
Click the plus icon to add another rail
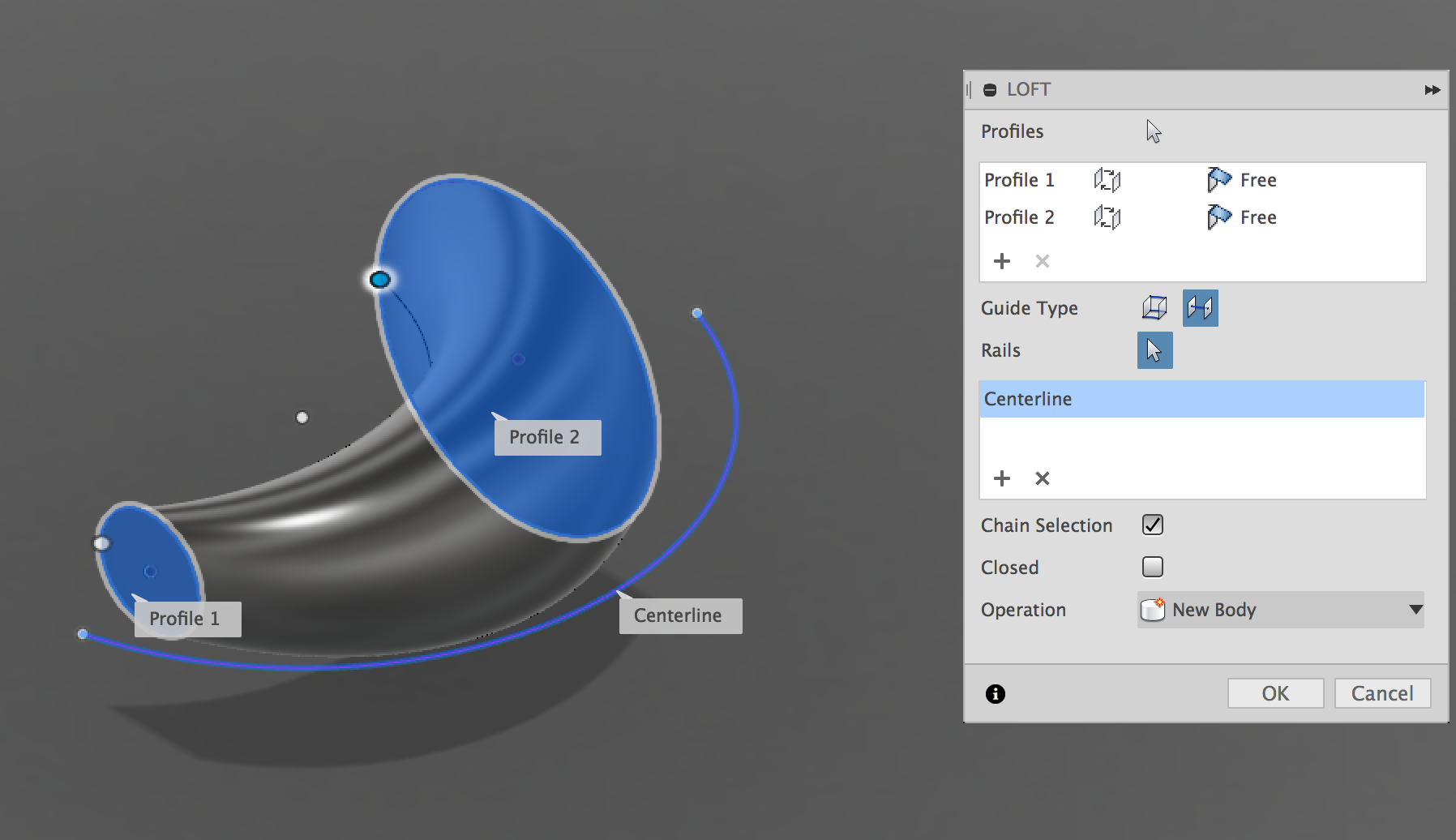(1002, 478)
